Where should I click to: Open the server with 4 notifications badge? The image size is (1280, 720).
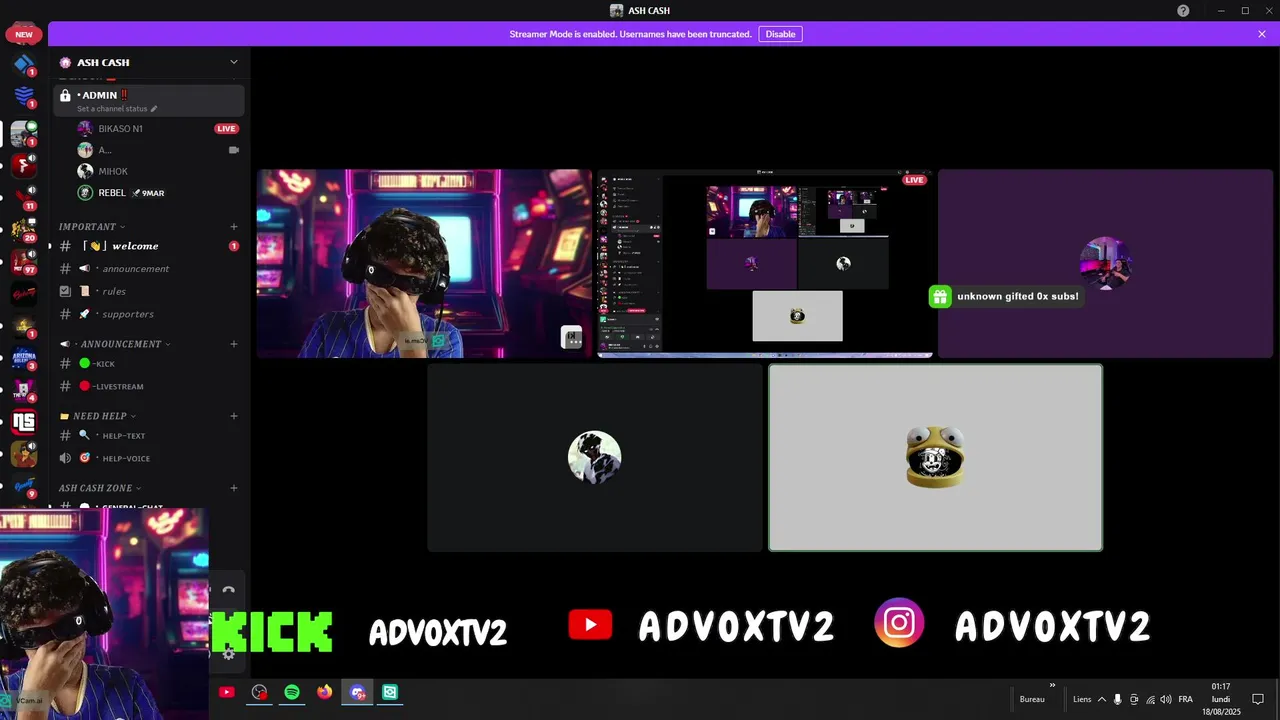[23, 390]
